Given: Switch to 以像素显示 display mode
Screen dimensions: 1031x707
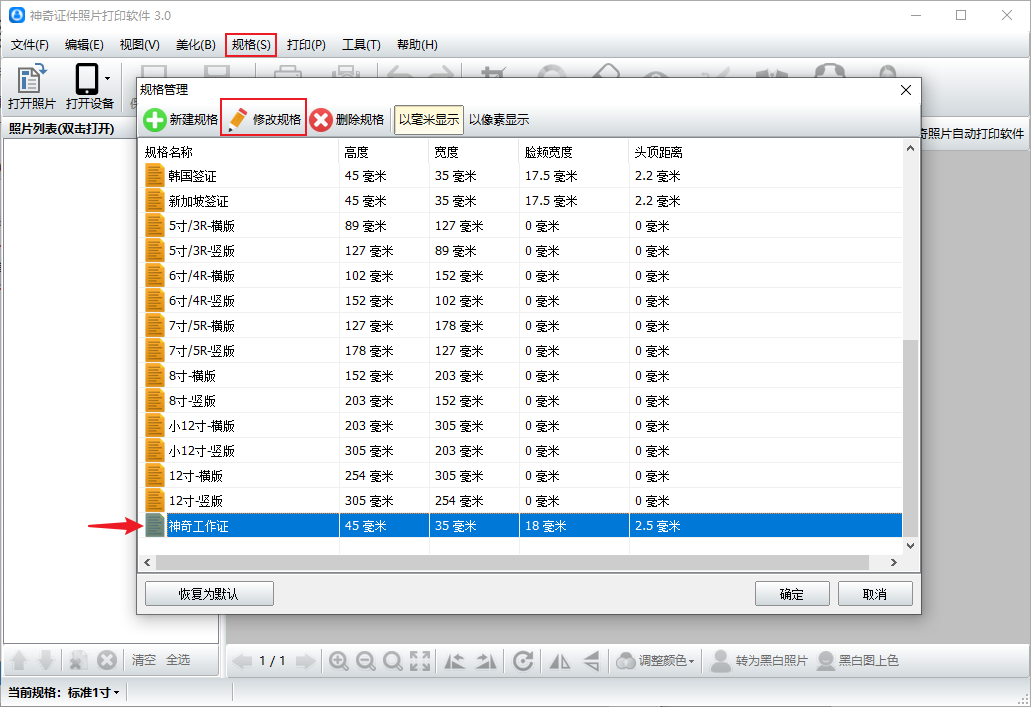Looking at the screenshot, I should 499,120.
